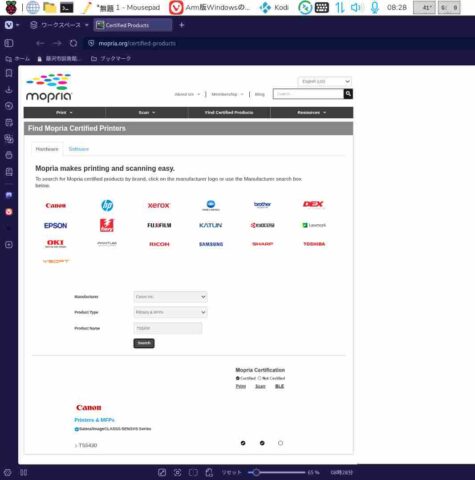Open the Downloads panel in sidebar
Image resolution: width=475 pixels, height=480 pixels.
coord(9,90)
